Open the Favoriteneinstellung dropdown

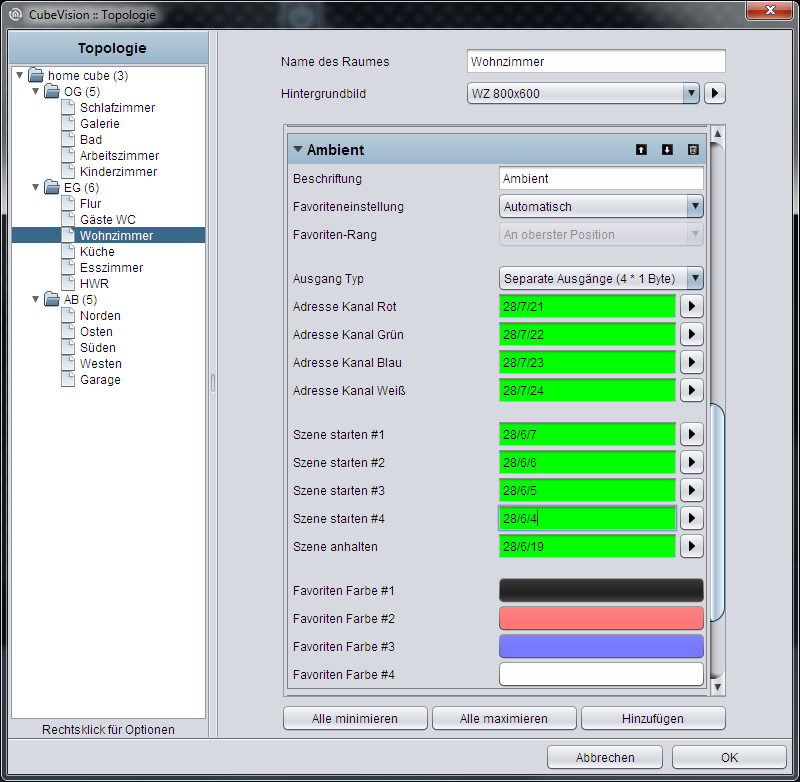(x=601, y=207)
